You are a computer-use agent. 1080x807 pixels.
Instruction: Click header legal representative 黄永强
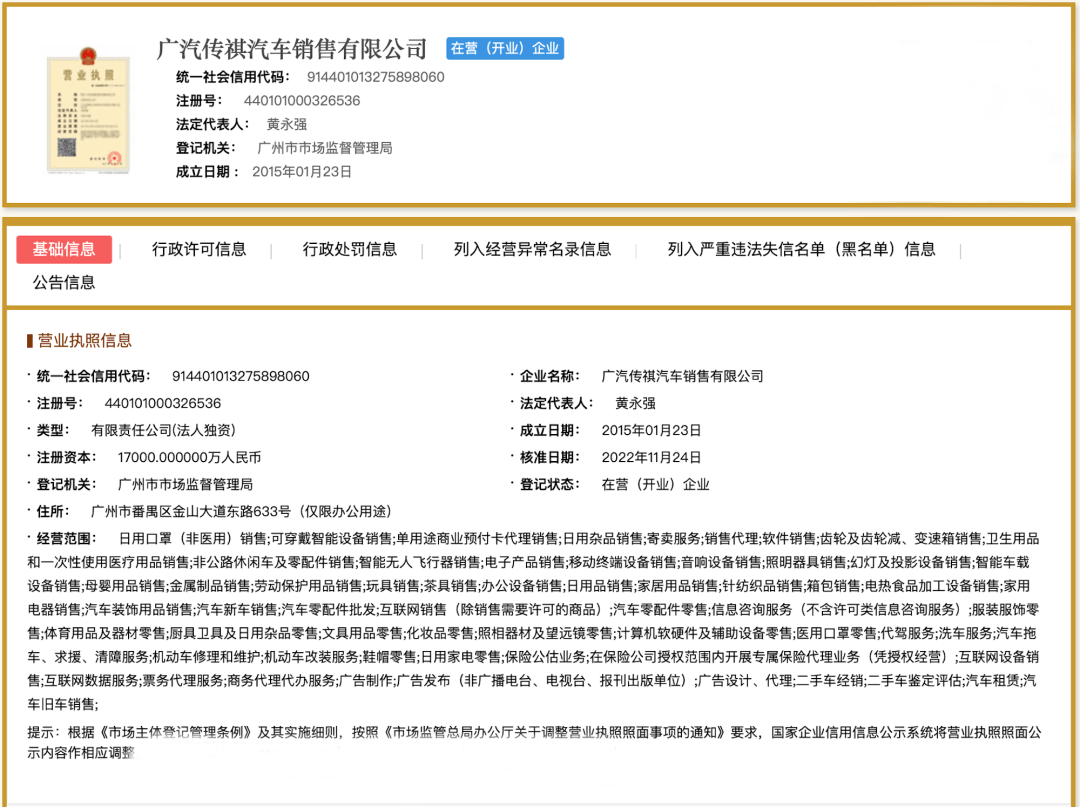(x=287, y=124)
